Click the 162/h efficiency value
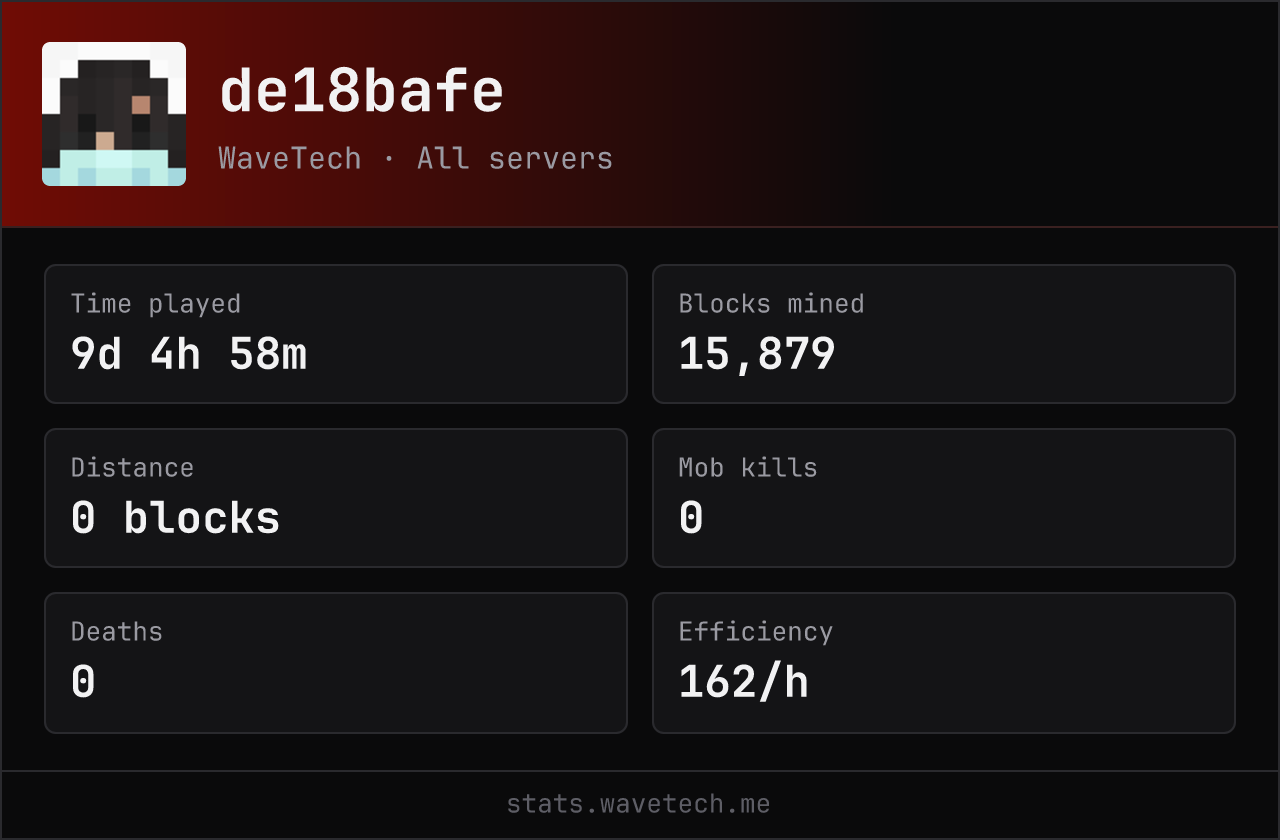The height and width of the screenshot is (840, 1280). (744, 682)
